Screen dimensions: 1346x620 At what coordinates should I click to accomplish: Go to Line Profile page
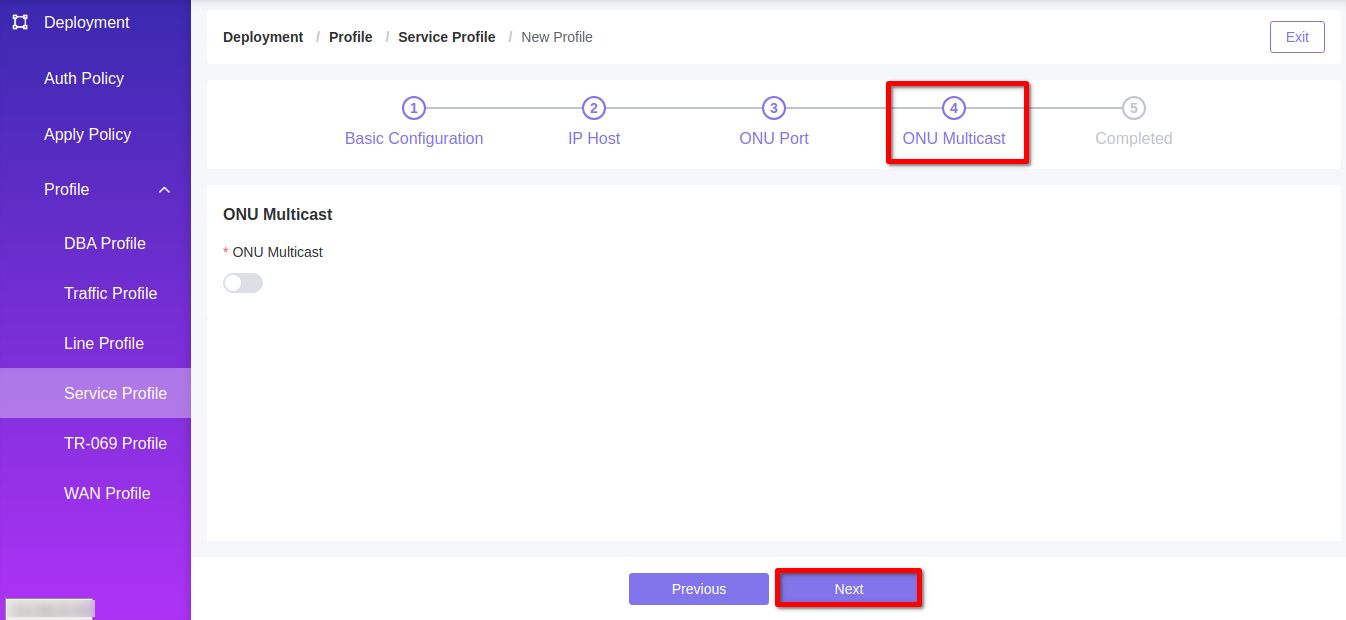[x=104, y=343]
